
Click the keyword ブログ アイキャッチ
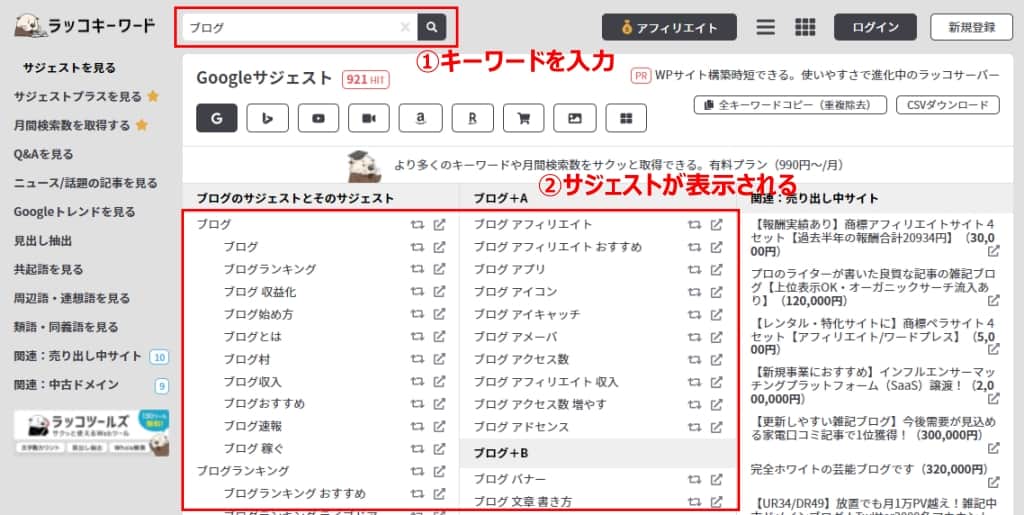click(x=526, y=315)
